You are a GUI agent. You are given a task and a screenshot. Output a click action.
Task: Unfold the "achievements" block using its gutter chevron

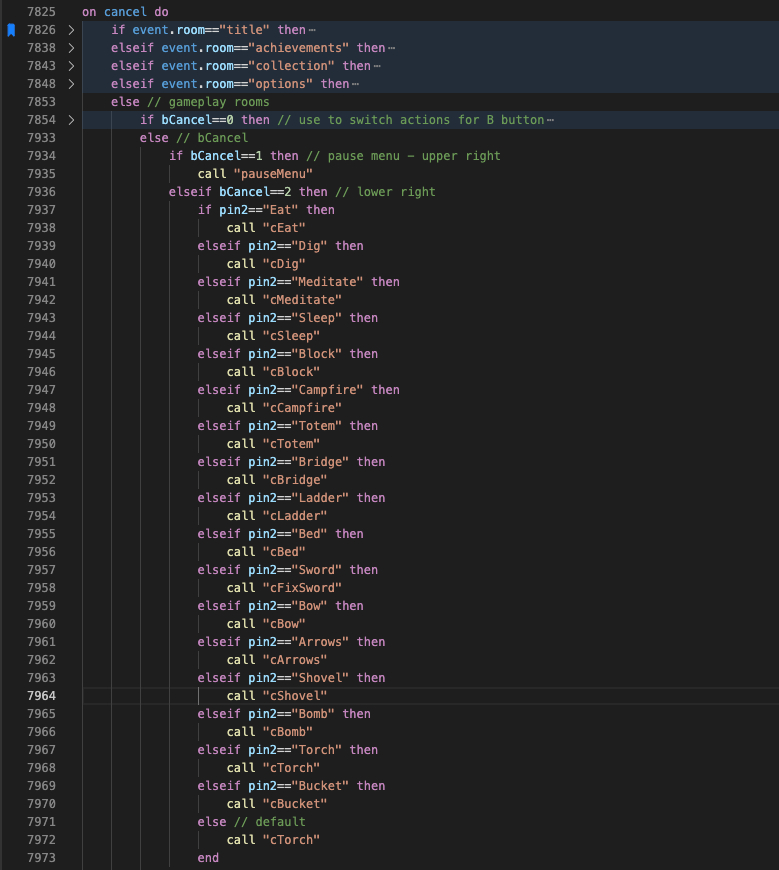[71, 48]
